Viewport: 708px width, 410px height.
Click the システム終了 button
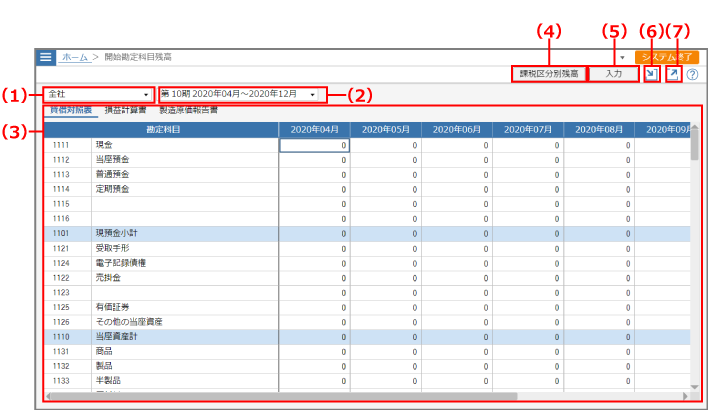[x=665, y=58]
